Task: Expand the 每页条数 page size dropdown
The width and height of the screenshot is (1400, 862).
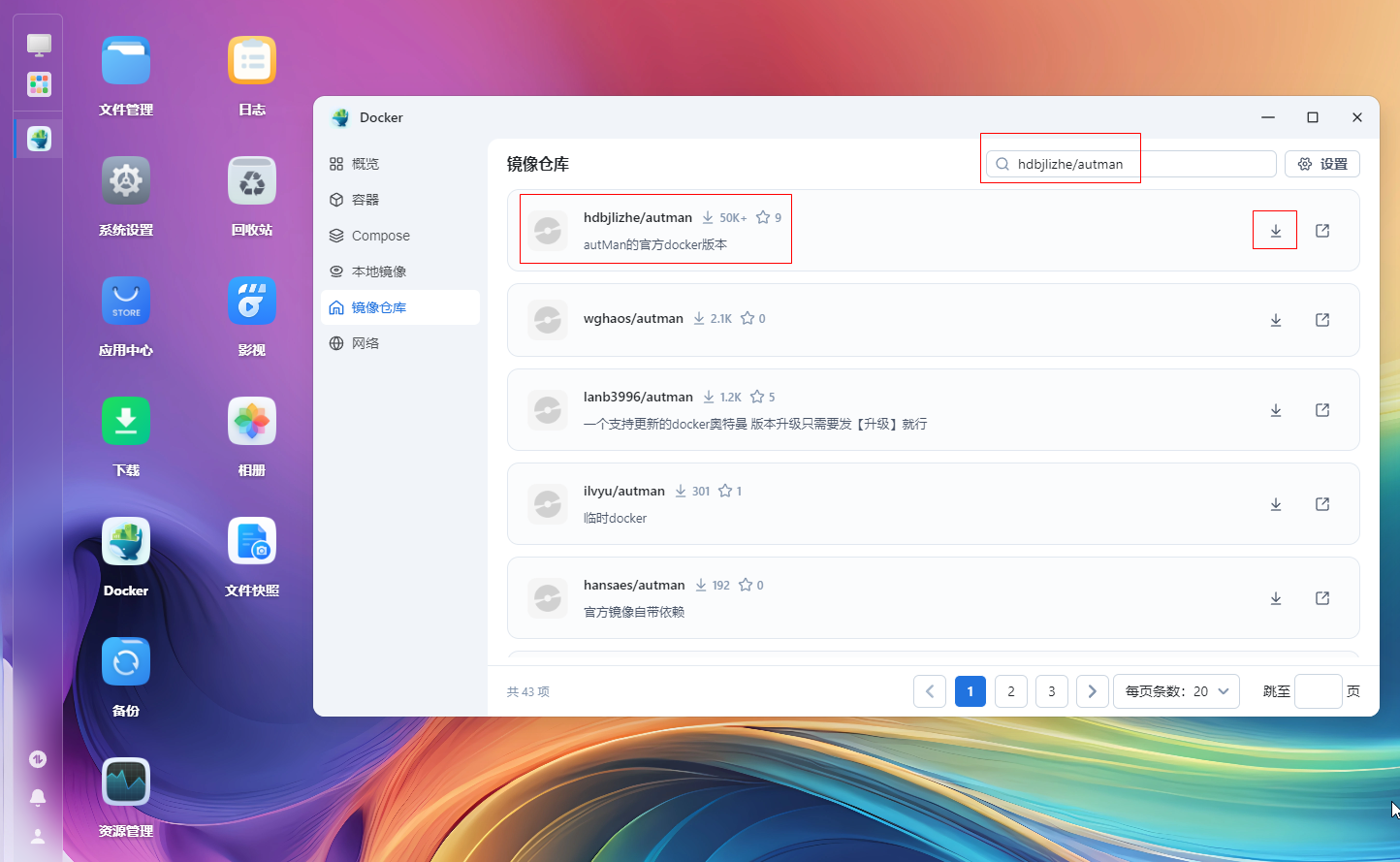Action: (x=1176, y=691)
